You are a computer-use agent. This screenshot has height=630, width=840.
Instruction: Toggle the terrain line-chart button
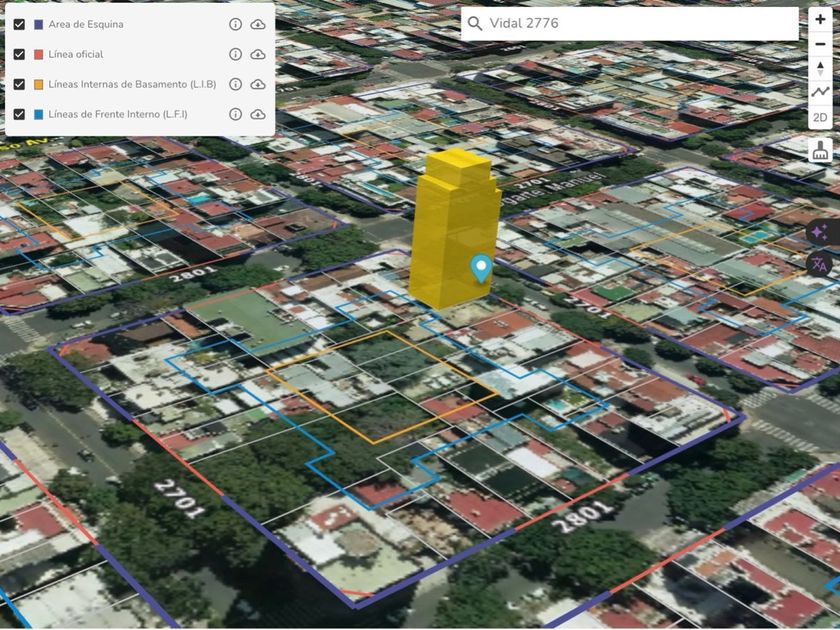(820, 92)
